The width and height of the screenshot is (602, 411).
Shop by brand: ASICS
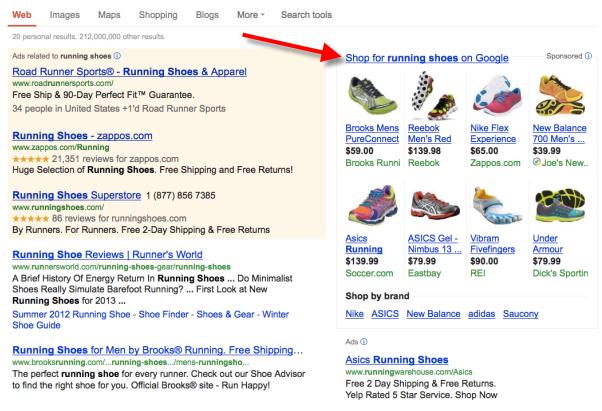point(385,314)
